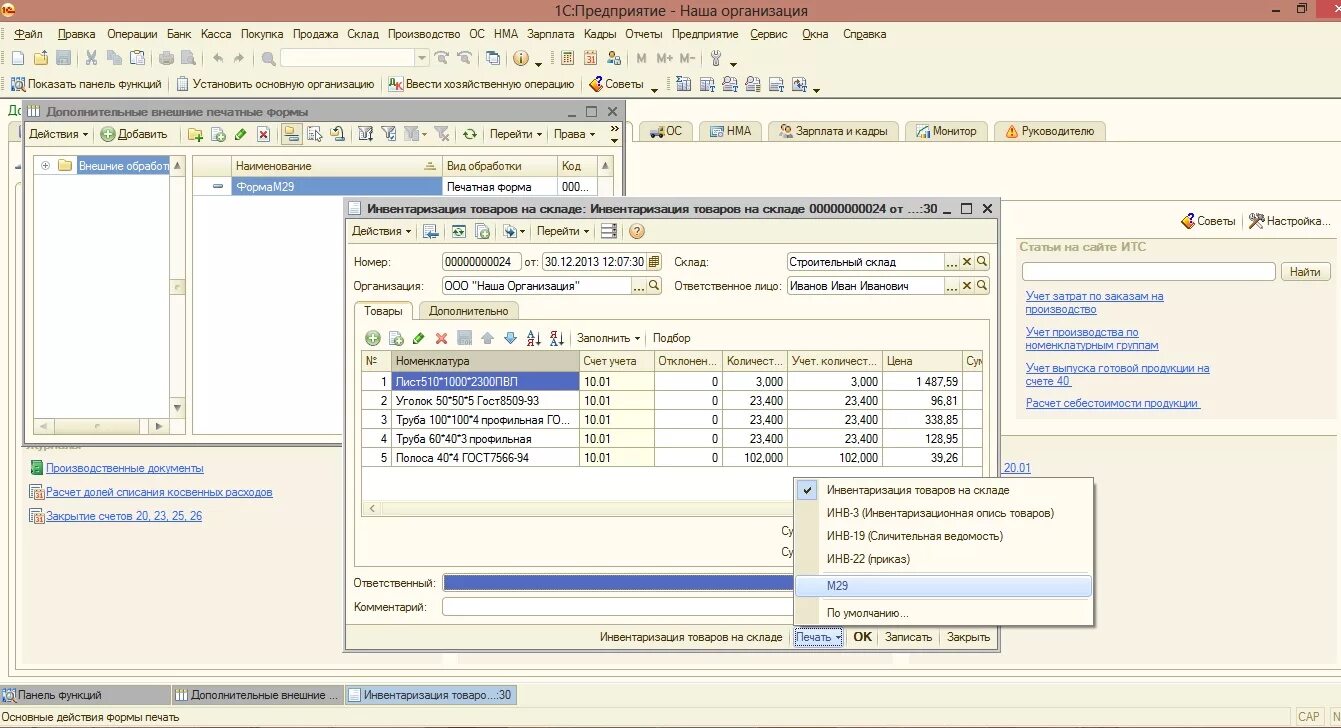The width and height of the screenshot is (1341, 728).
Task: Clear the Склад field with X icon
Action: pos(967,262)
